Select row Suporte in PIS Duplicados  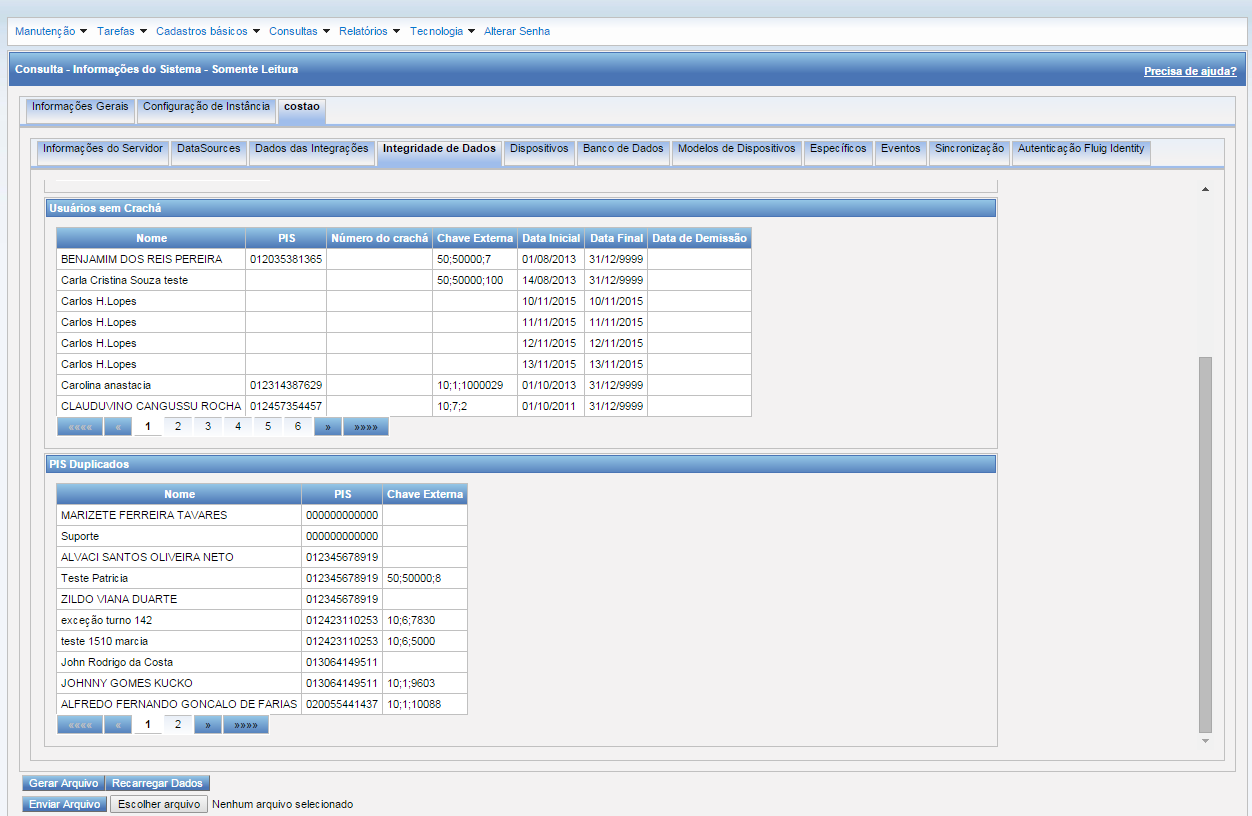click(x=262, y=536)
